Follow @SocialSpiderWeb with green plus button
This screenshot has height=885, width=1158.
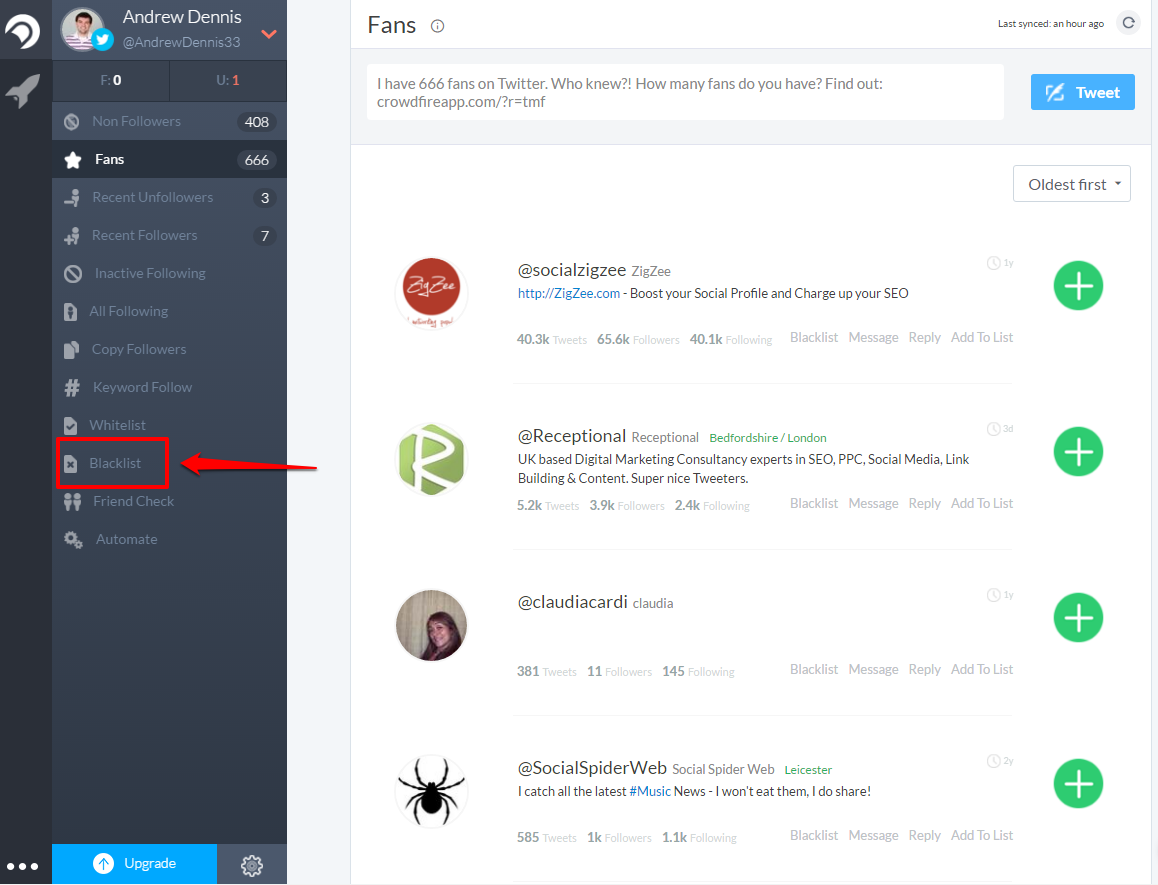coord(1078,784)
